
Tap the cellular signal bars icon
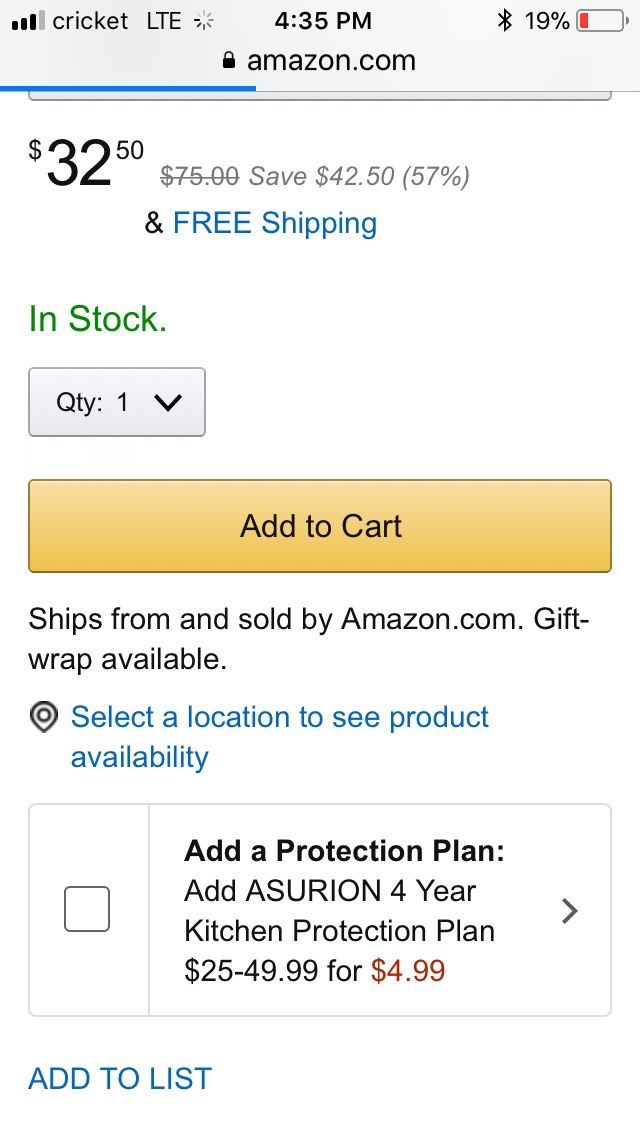click(28, 21)
